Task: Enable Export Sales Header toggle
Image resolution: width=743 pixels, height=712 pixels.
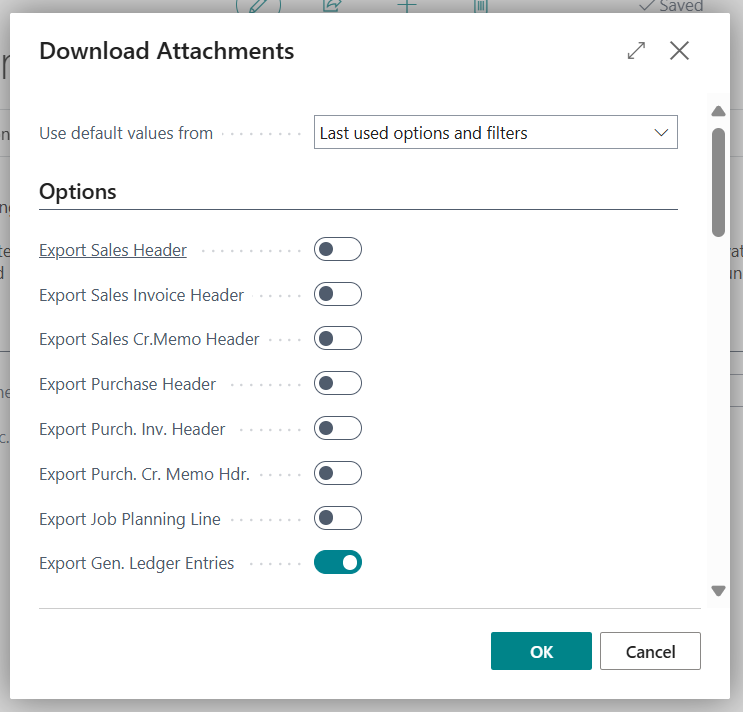Action: [x=338, y=249]
